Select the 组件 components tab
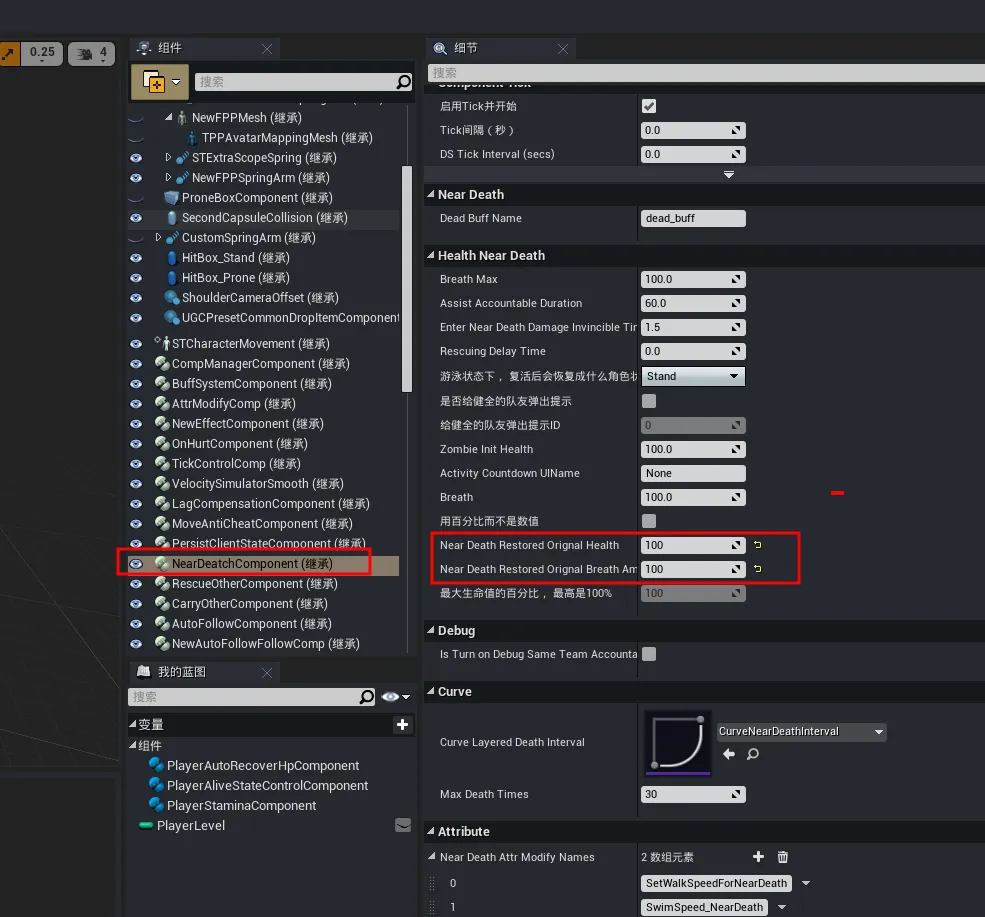The width and height of the screenshot is (985, 917). [x=170, y=48]
